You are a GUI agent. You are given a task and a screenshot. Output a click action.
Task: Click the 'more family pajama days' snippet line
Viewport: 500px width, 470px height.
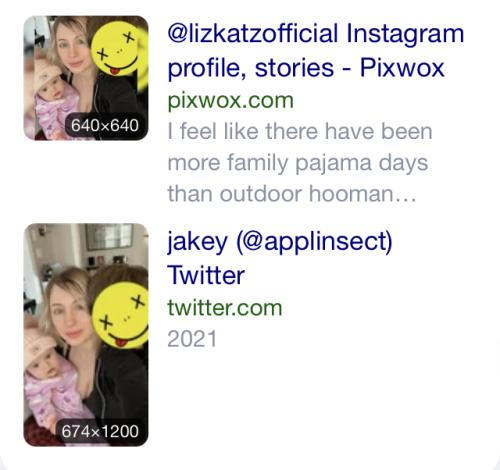click(x=298, y=163)
